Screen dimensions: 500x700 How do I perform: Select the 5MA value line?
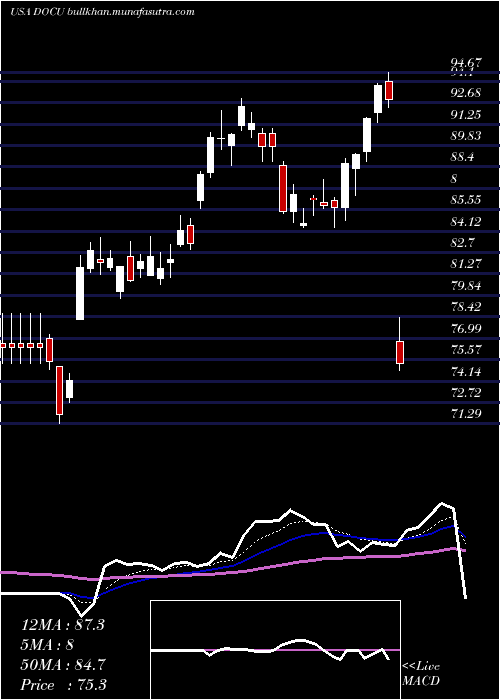click(x=47, y=645)
